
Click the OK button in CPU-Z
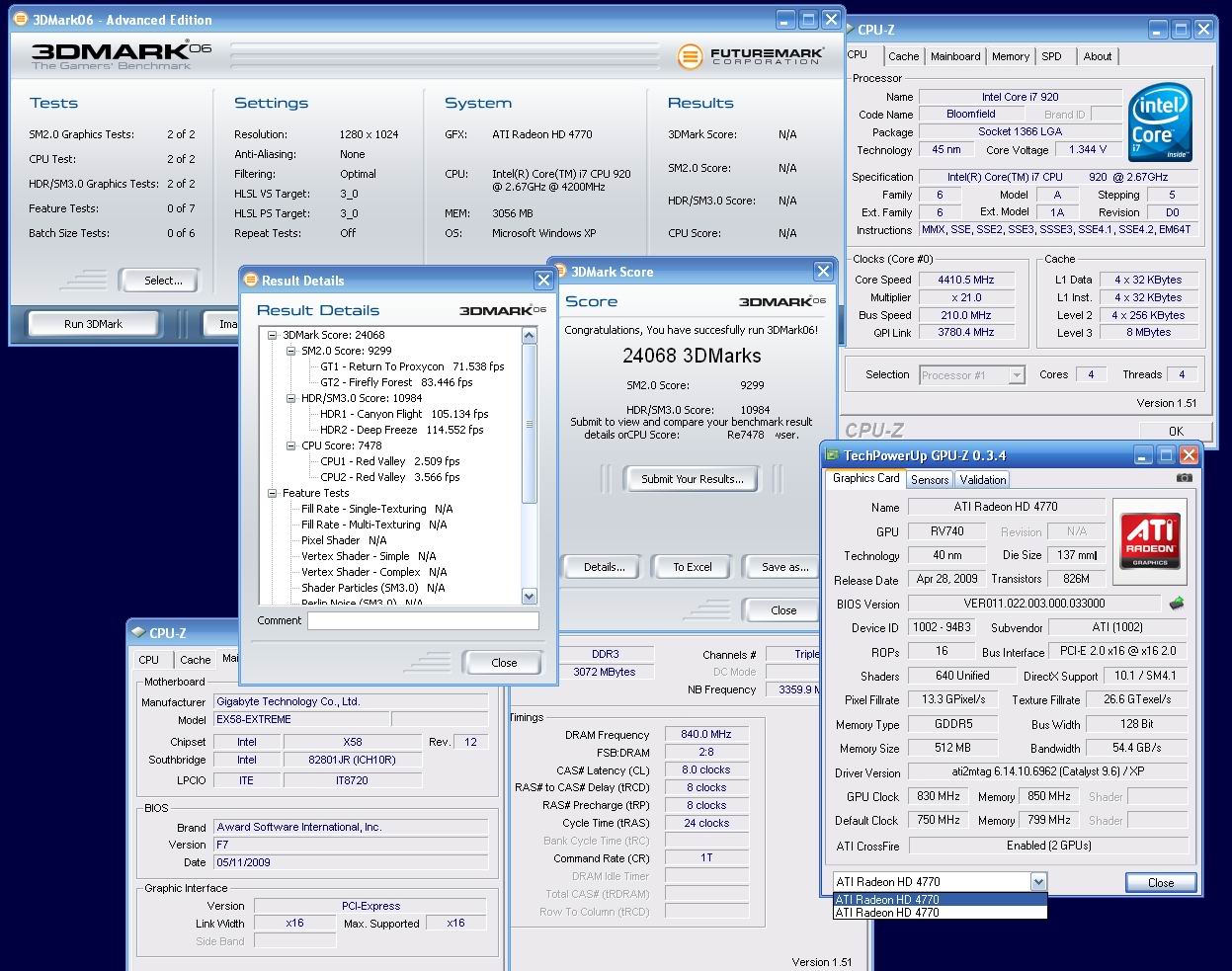coord(1176,431)
